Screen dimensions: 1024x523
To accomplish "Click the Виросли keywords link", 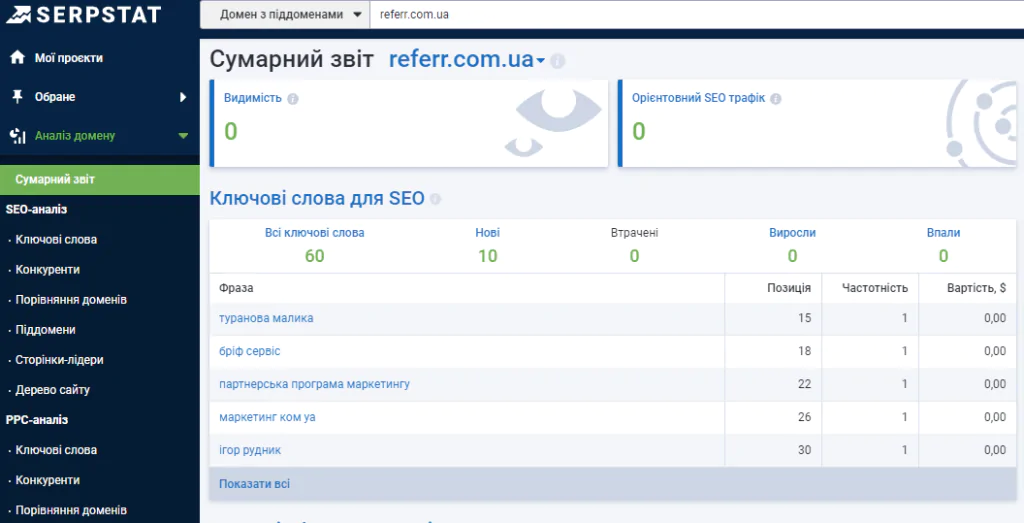I will pos(792,232).
